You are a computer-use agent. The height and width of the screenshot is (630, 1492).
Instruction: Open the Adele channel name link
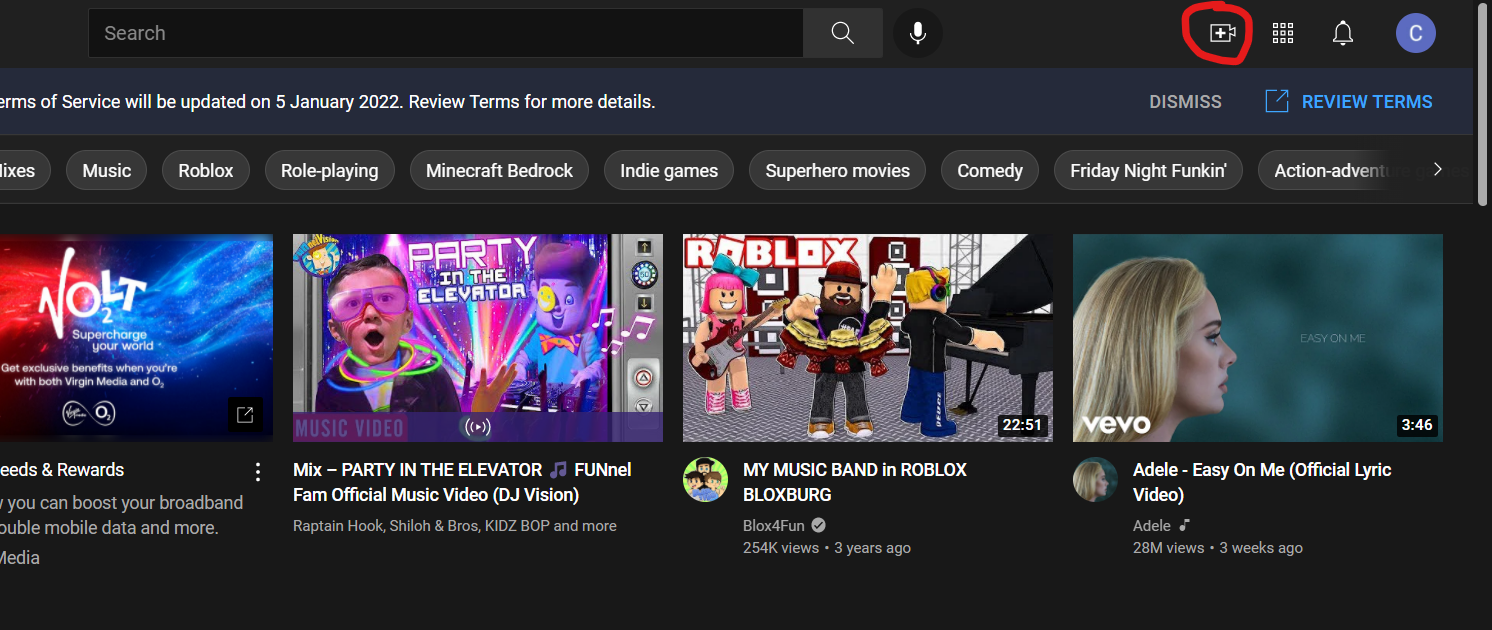[x=1152, y=525]
